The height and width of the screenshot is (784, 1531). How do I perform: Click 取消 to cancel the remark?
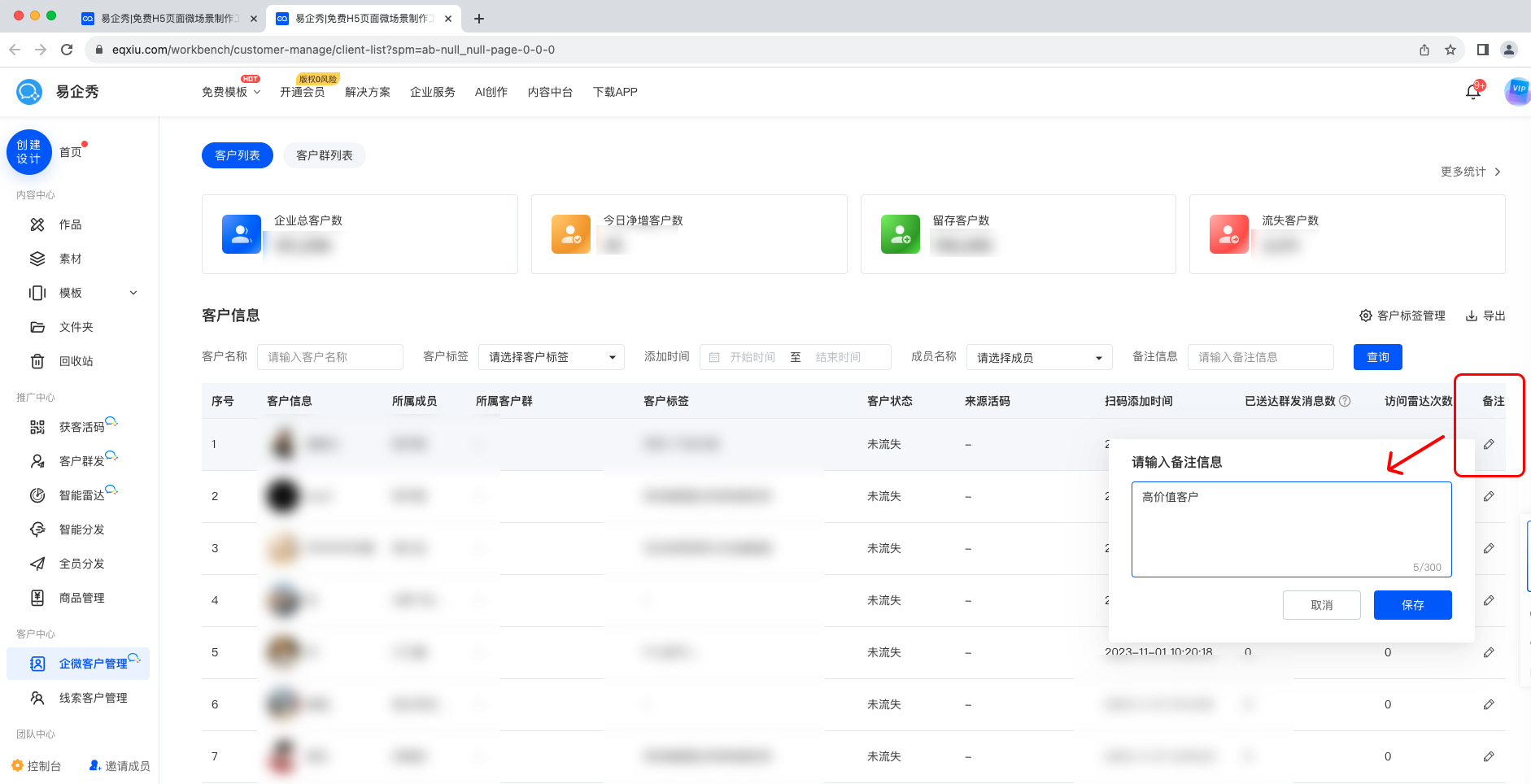pyautogui.click(x=1321, y=605)
